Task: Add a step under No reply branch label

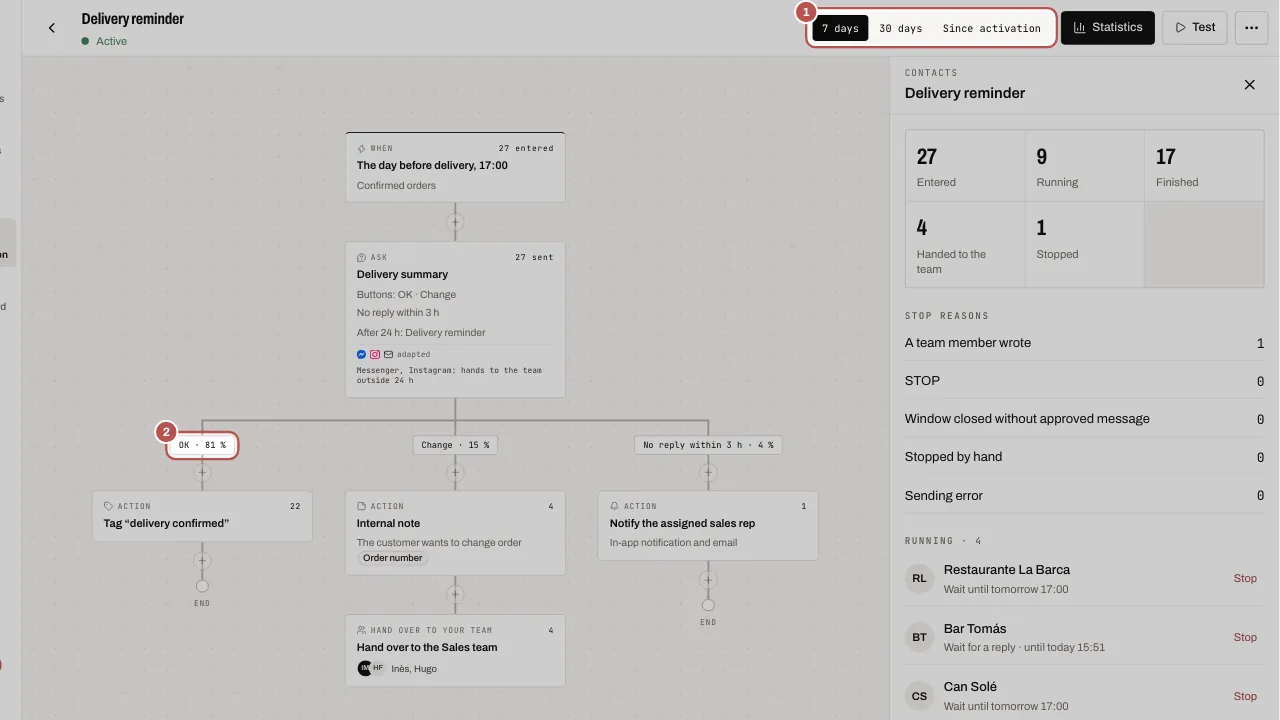Action: click(x=708, y=472)
